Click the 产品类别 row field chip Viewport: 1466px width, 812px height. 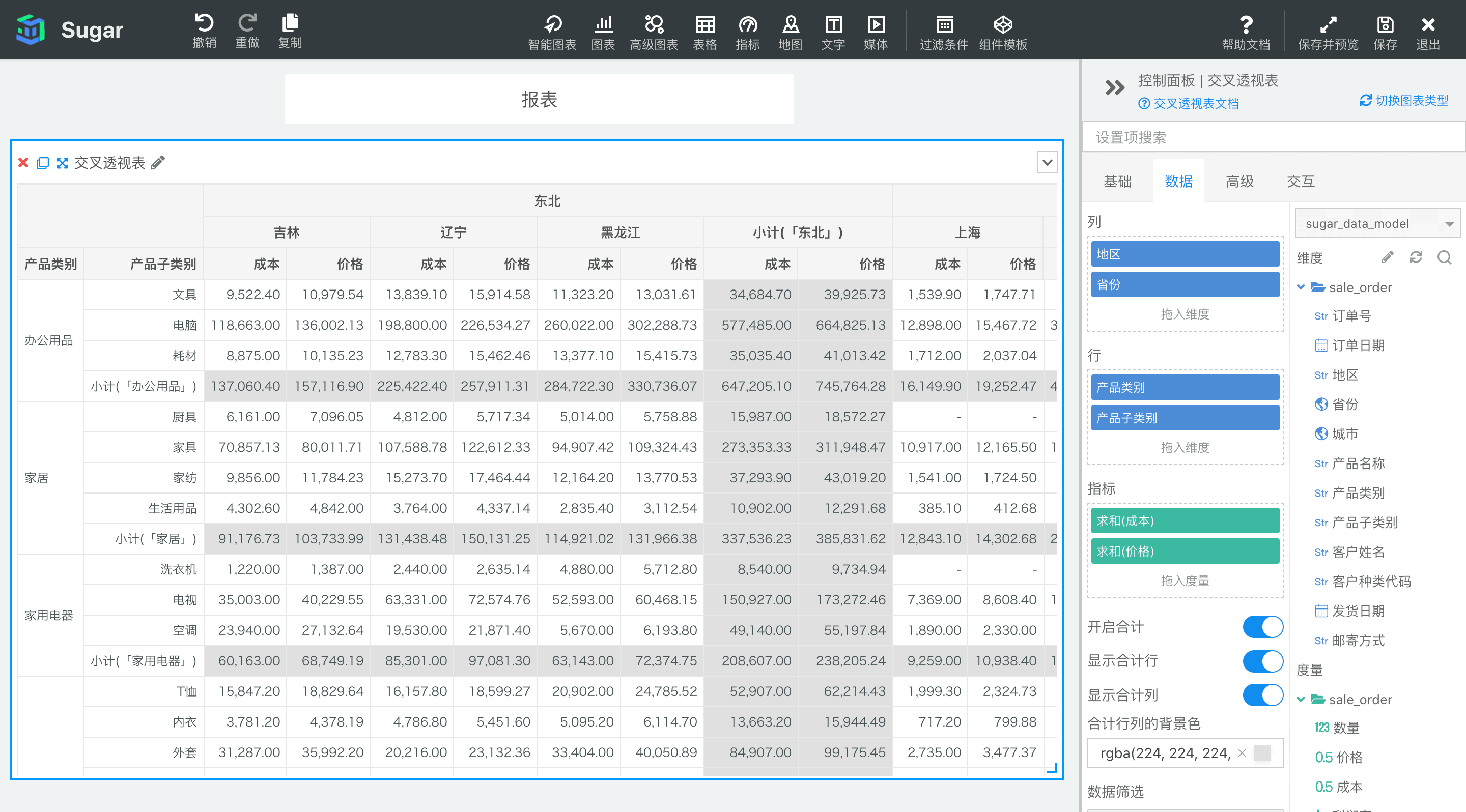pyautogui.click(x=1185, y=387)
